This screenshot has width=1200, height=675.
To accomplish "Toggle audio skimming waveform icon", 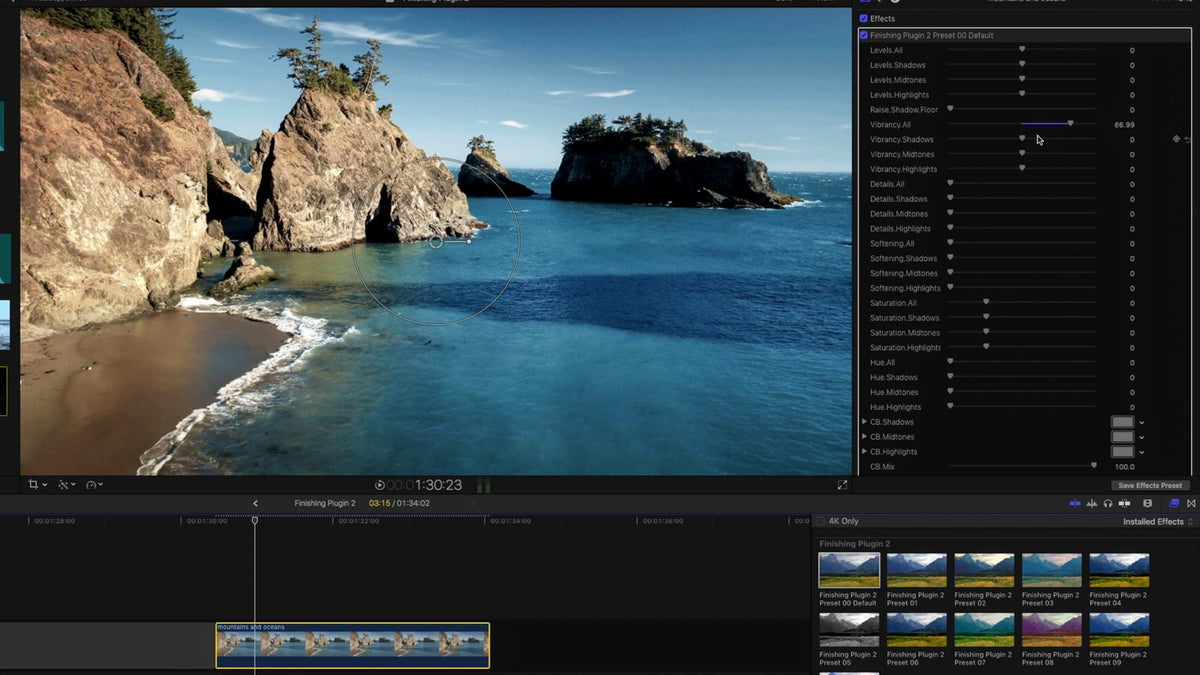I will 1092,503.
